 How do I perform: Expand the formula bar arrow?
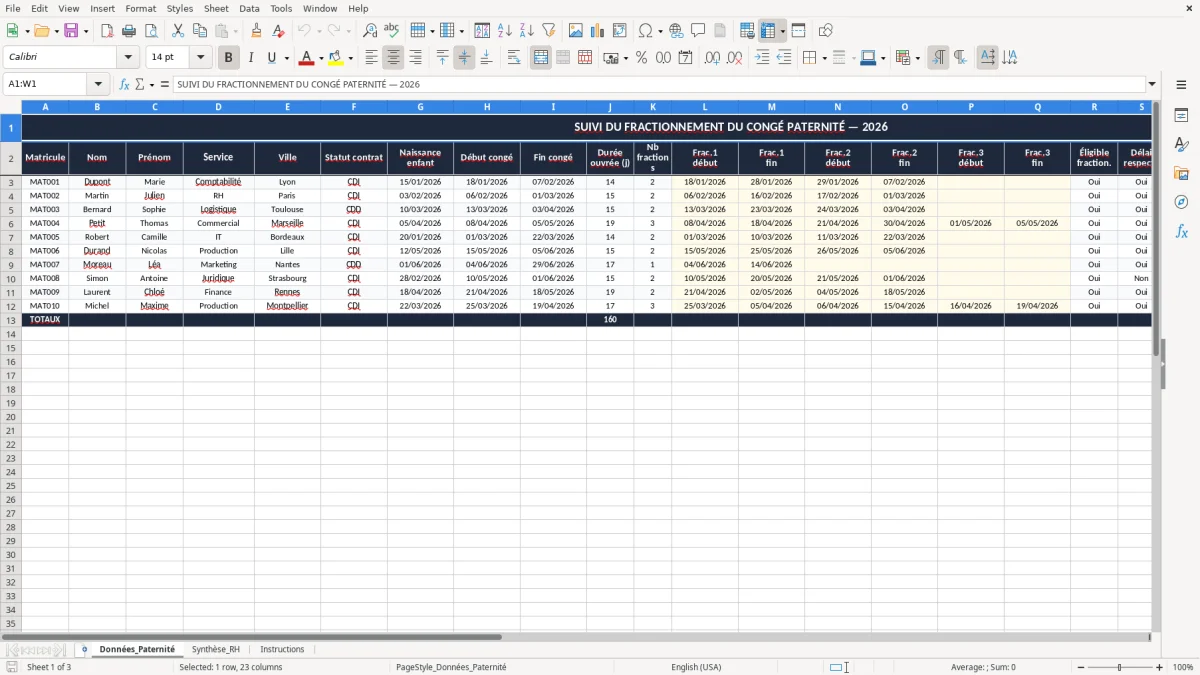[1152, 85]
